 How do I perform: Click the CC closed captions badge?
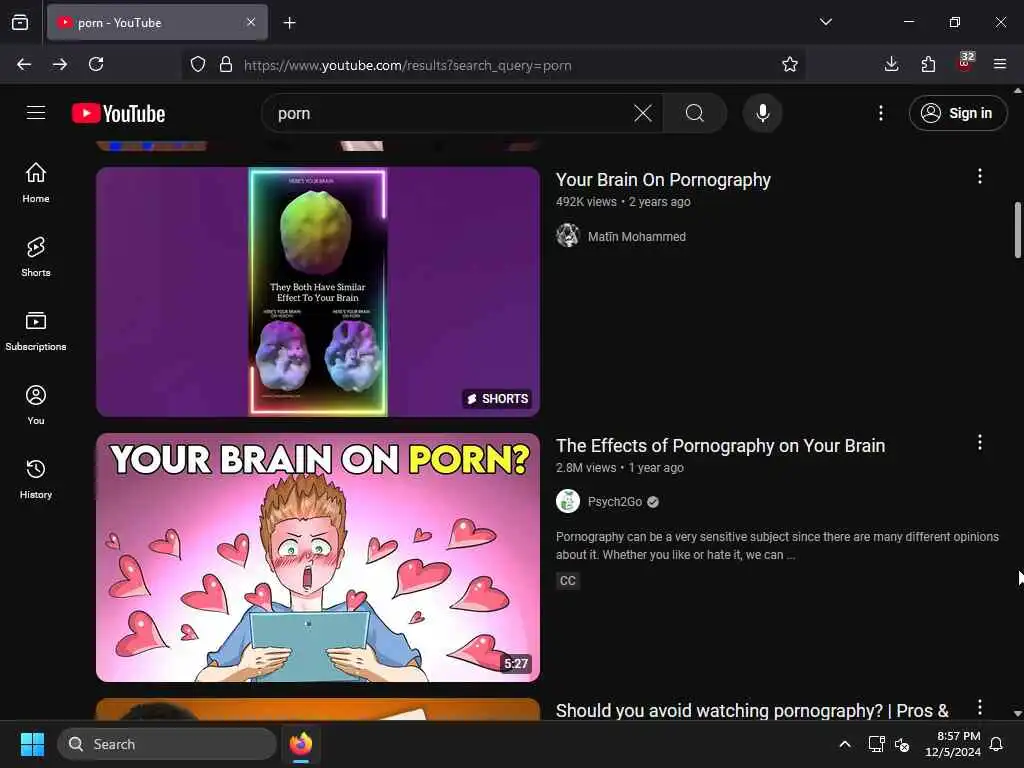click(x=568, y=581)
